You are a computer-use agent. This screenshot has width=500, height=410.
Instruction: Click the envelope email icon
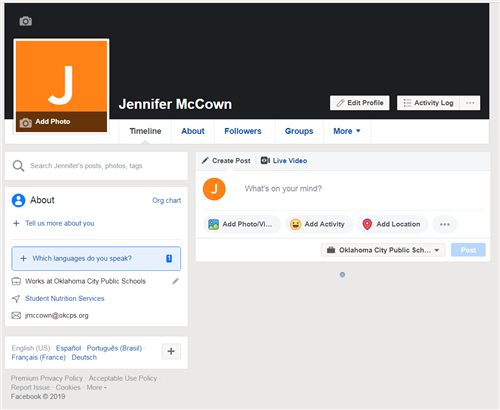(x=16, y=315)
